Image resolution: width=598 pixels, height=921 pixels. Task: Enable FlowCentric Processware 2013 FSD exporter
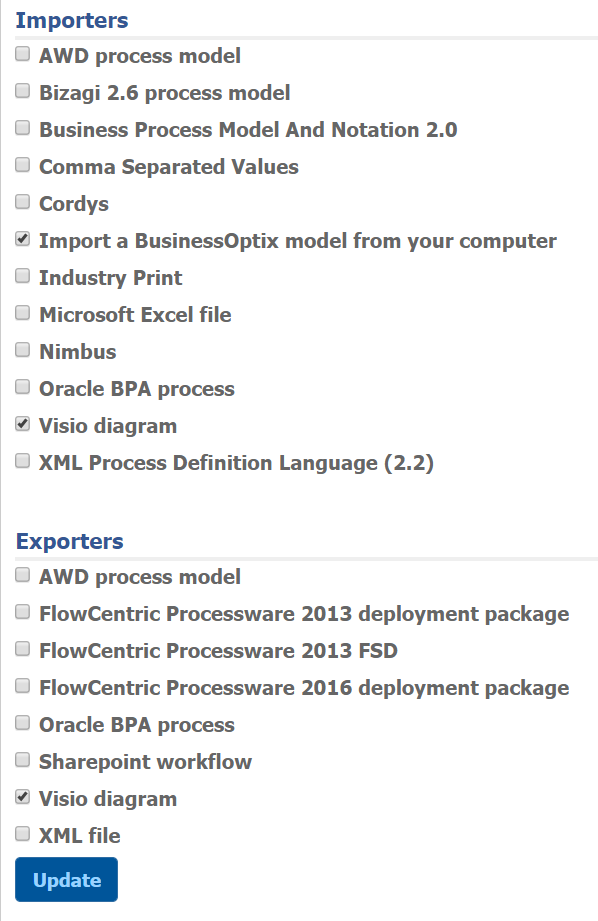coord(22,649)
